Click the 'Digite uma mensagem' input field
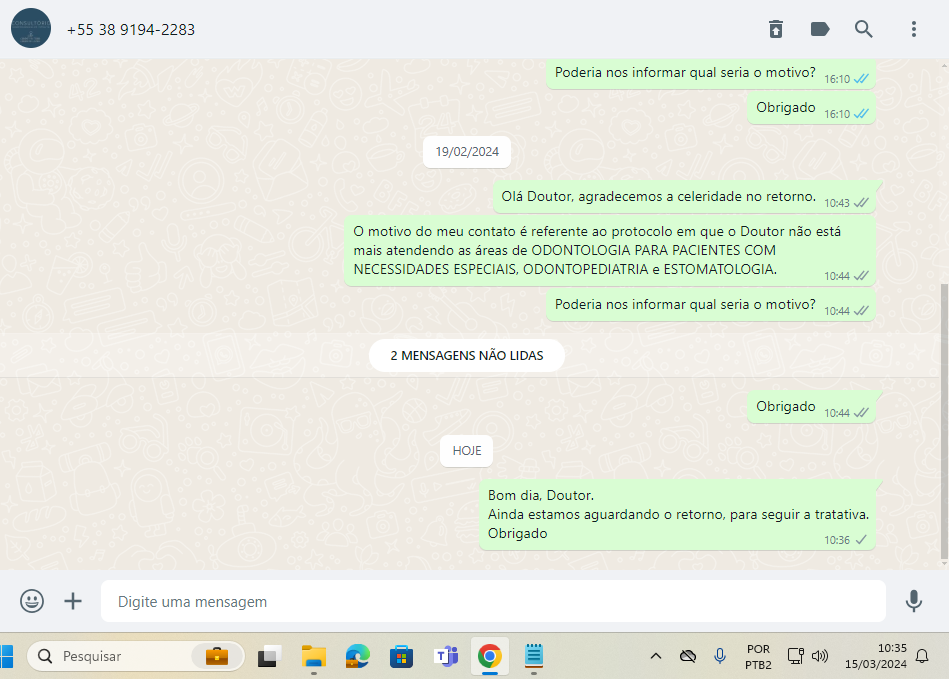 coord(493,602)
